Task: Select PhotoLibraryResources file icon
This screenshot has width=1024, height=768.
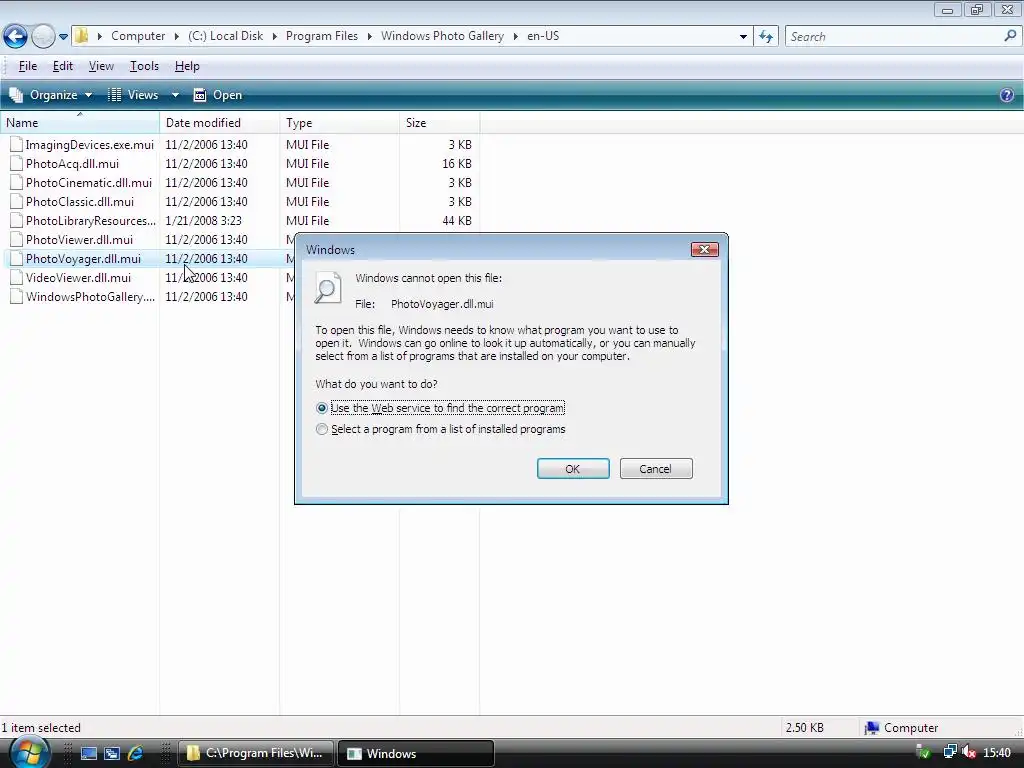Action: 16,221
